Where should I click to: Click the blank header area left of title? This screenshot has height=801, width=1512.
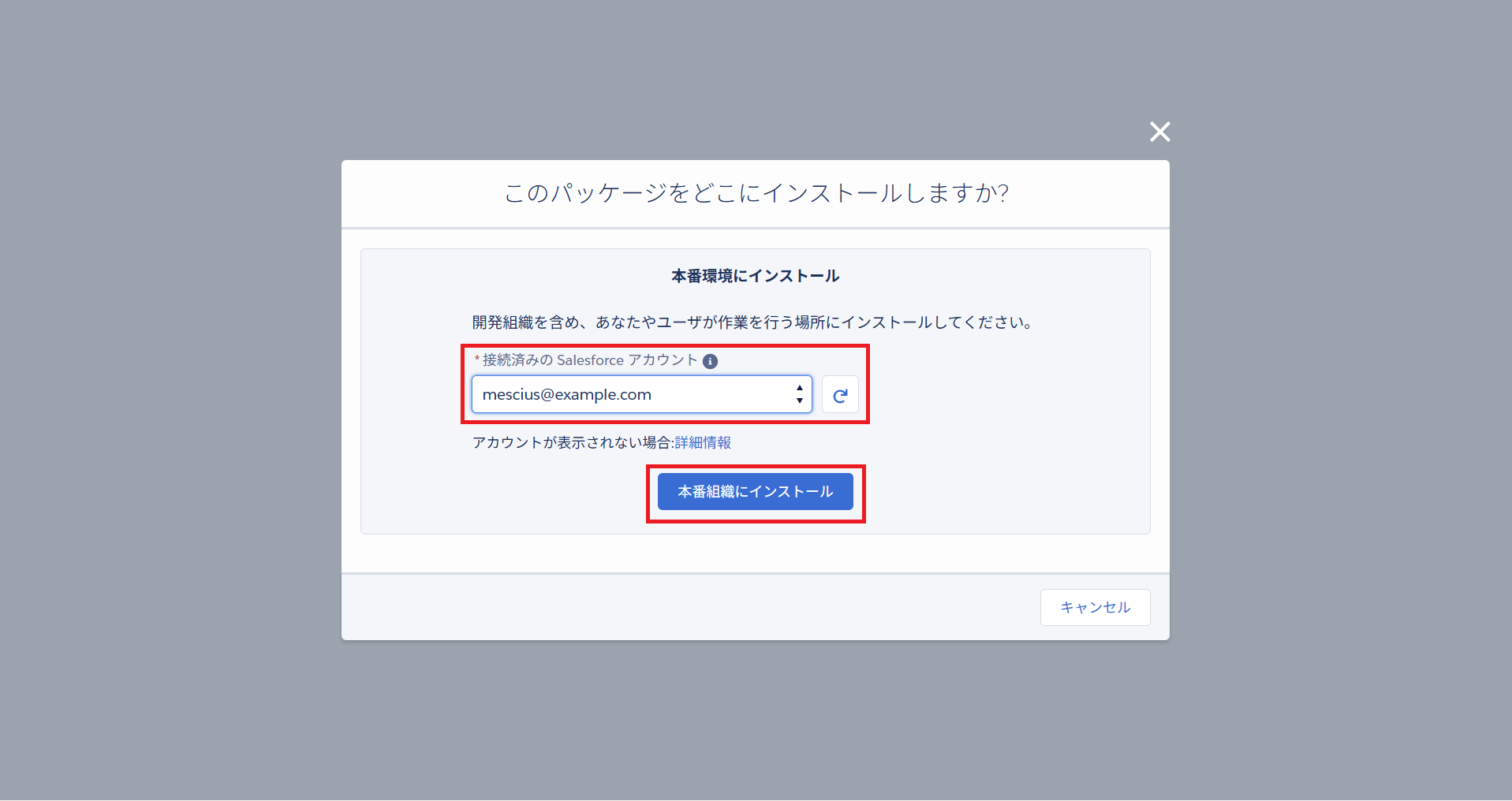(x=418, y=193)
